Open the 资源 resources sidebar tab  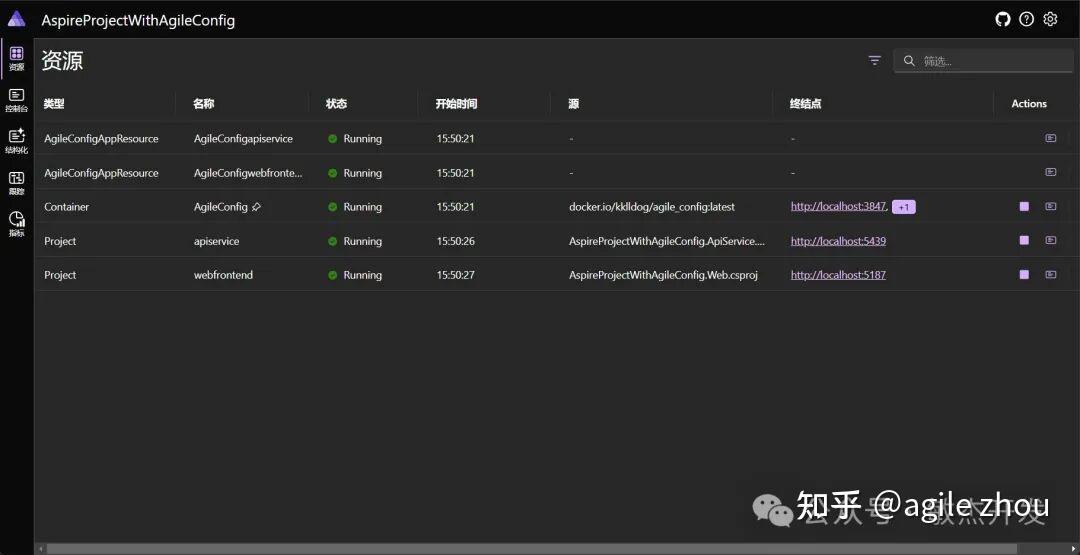[17, 59]
